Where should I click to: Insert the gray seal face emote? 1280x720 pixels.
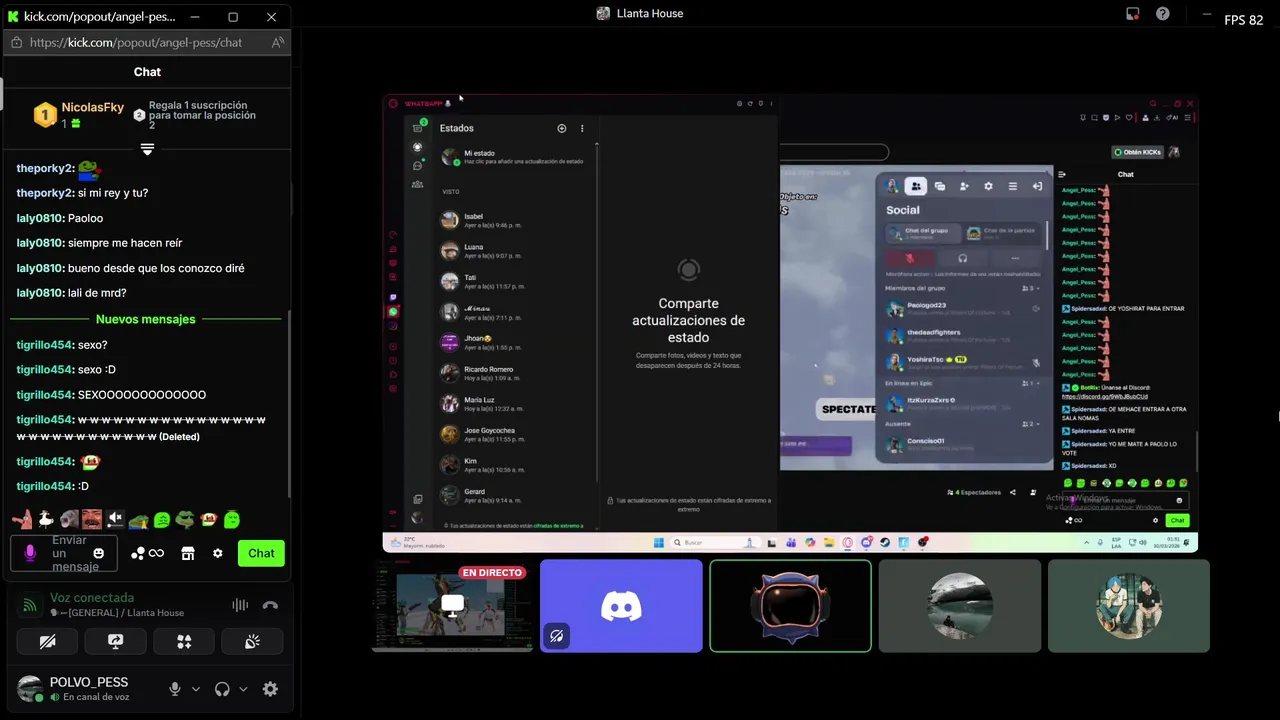tap(69, 519)
